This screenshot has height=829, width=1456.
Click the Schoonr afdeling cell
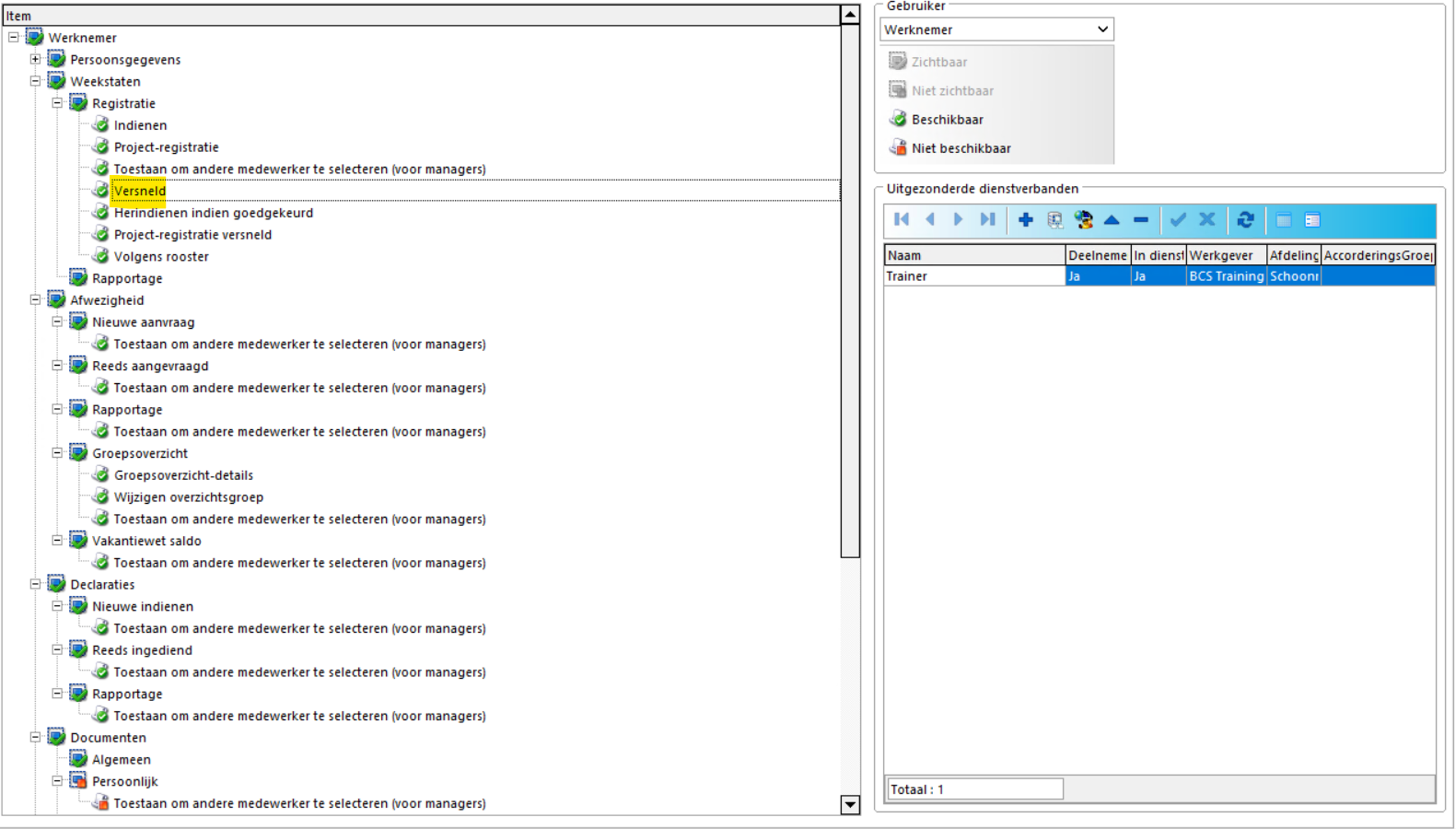[x=1294, y=275]
